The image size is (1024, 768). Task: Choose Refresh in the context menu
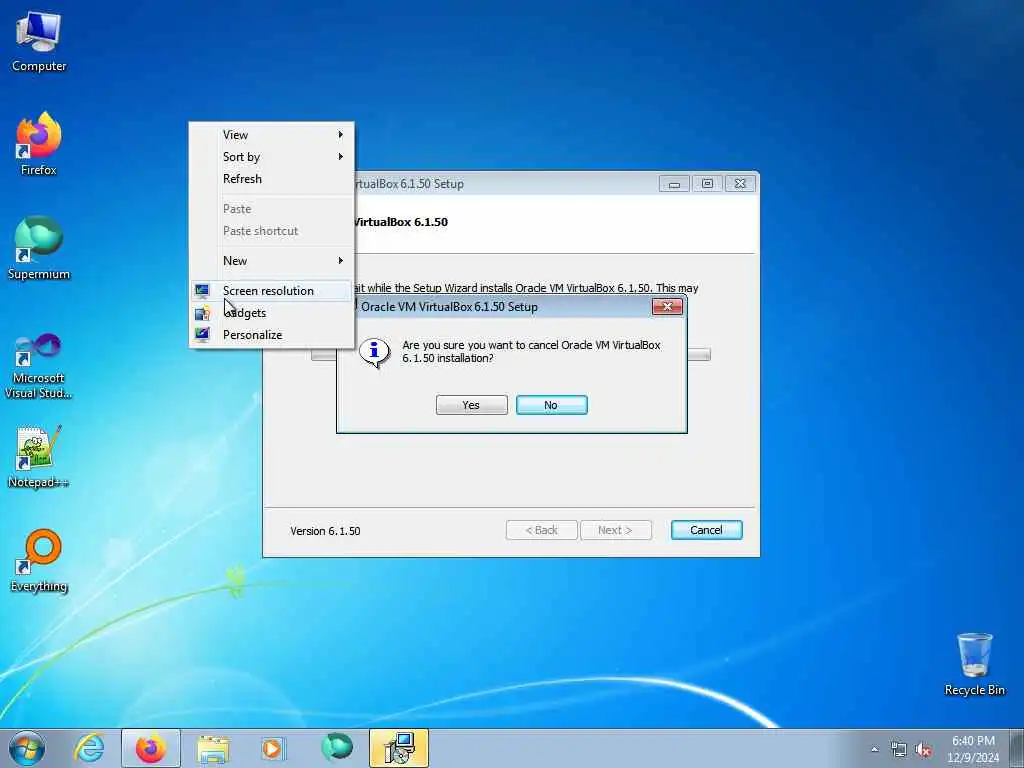[272, 179]
